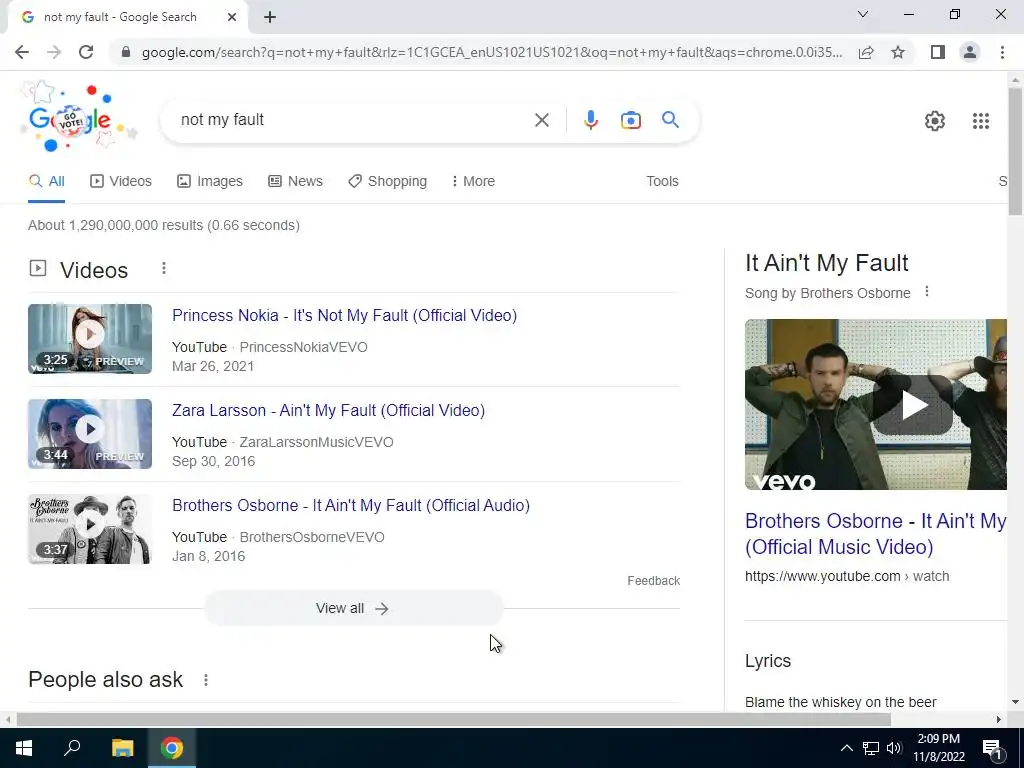Open the Google apps grid
The image size is (1024, 768).
pyautogui.click(x=980, y=121)
